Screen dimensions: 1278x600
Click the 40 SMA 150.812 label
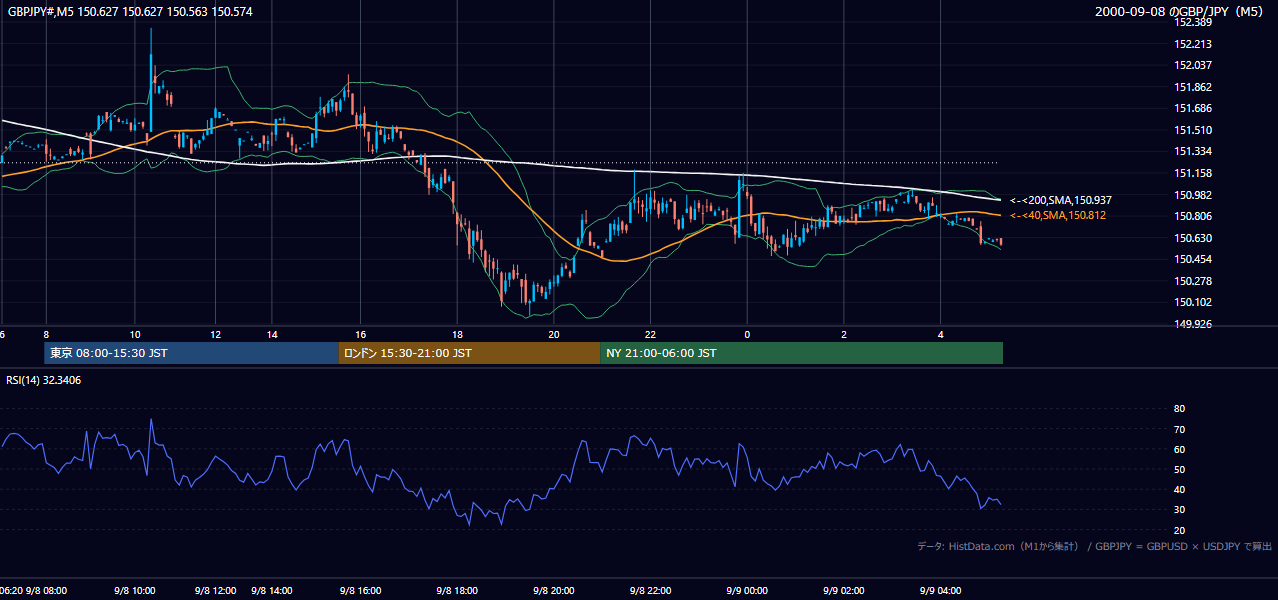pyautogui.click(x=1057, y=215)
